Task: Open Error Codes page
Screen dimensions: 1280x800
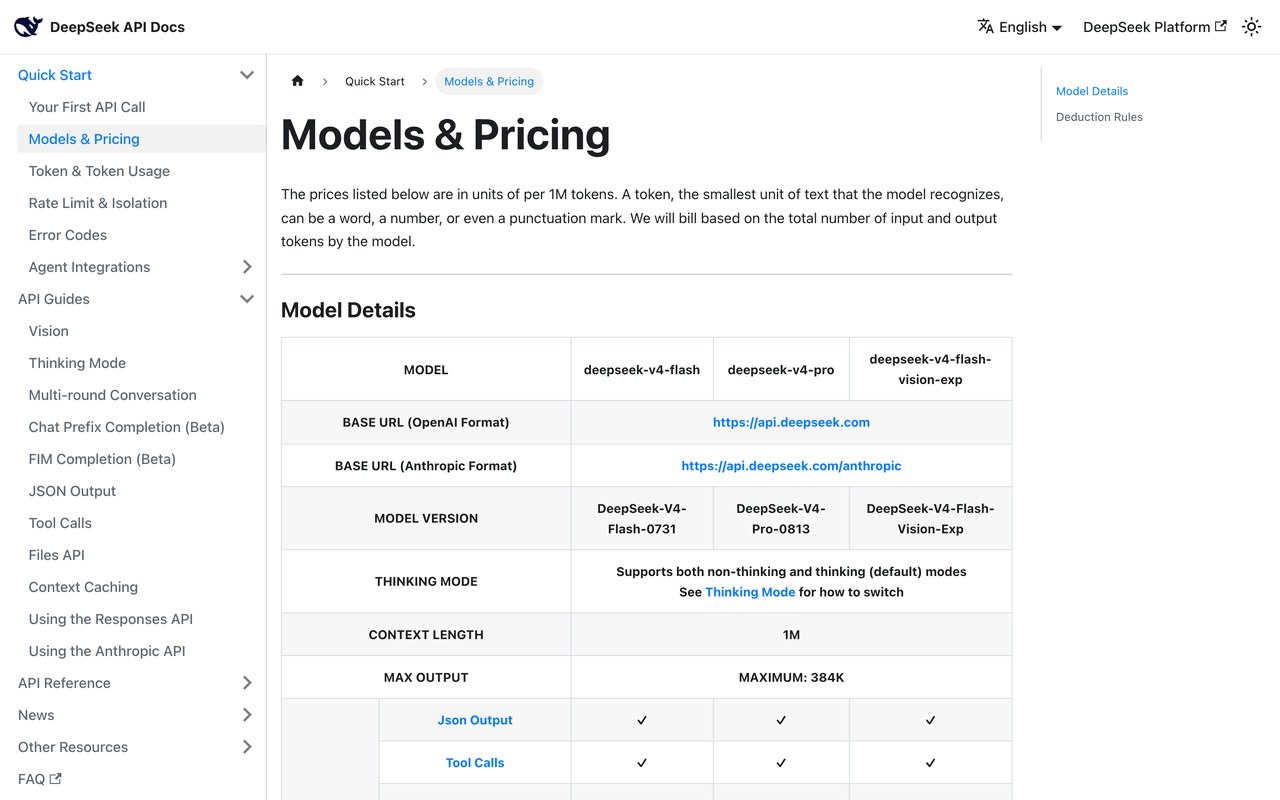Action: coord(68,235)
